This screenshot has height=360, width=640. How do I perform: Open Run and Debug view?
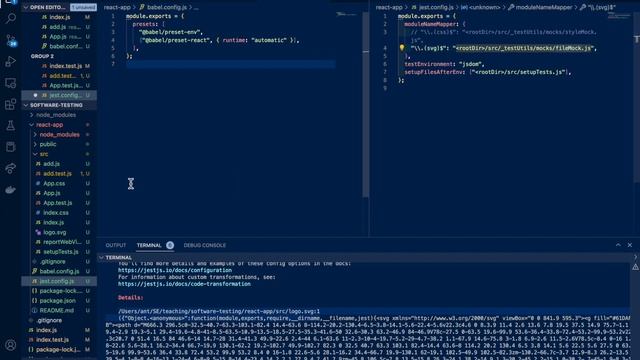[11, 62]
